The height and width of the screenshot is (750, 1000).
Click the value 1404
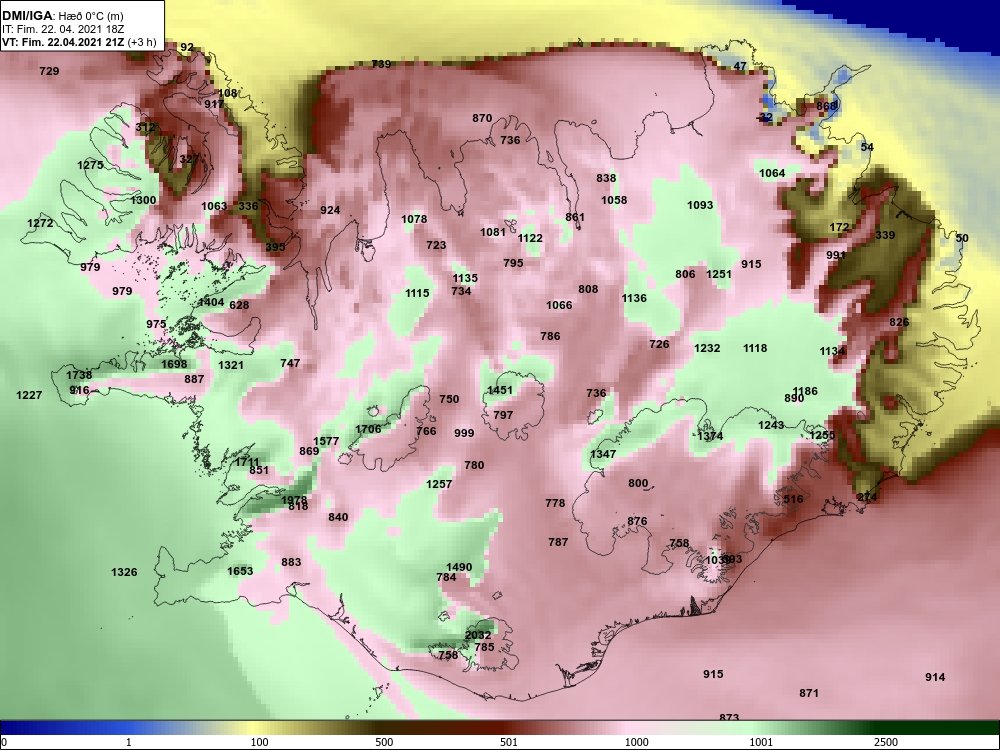[211, 302]
